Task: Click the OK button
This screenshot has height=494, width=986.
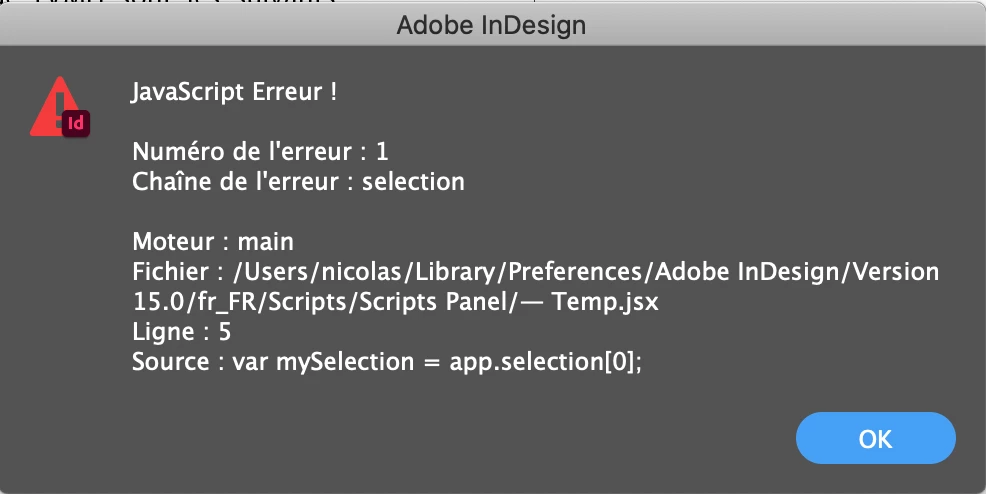Action: click(875, 438)
